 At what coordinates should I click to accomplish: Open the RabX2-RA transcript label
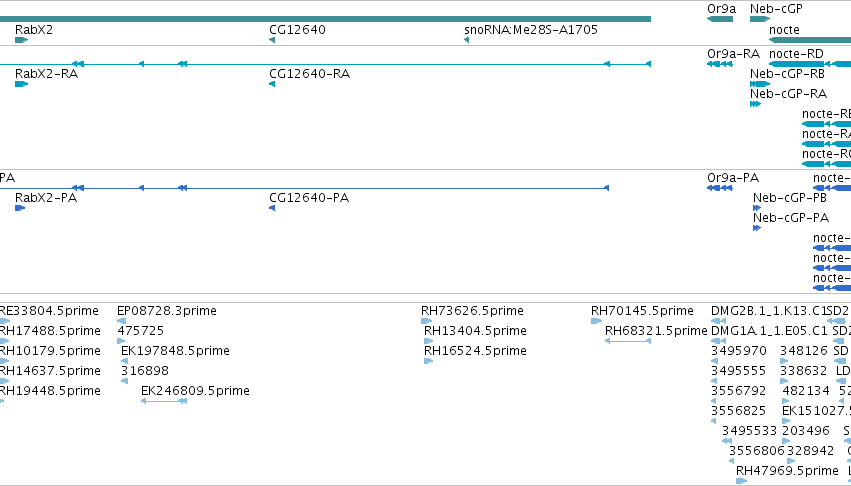47,74
